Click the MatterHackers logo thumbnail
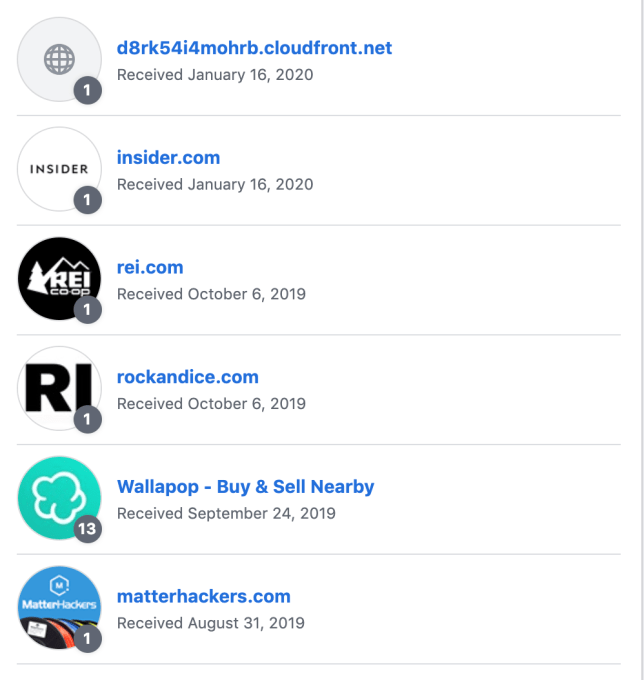 (59, 608)
